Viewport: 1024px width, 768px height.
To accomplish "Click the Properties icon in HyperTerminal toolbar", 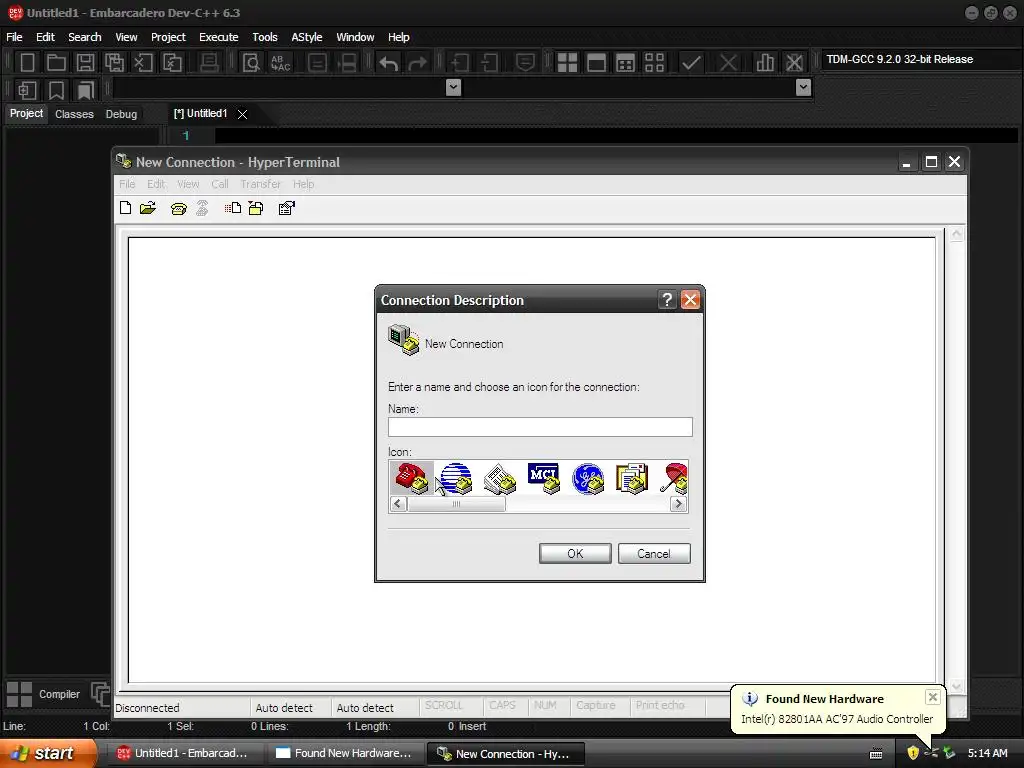I will 286,208.
